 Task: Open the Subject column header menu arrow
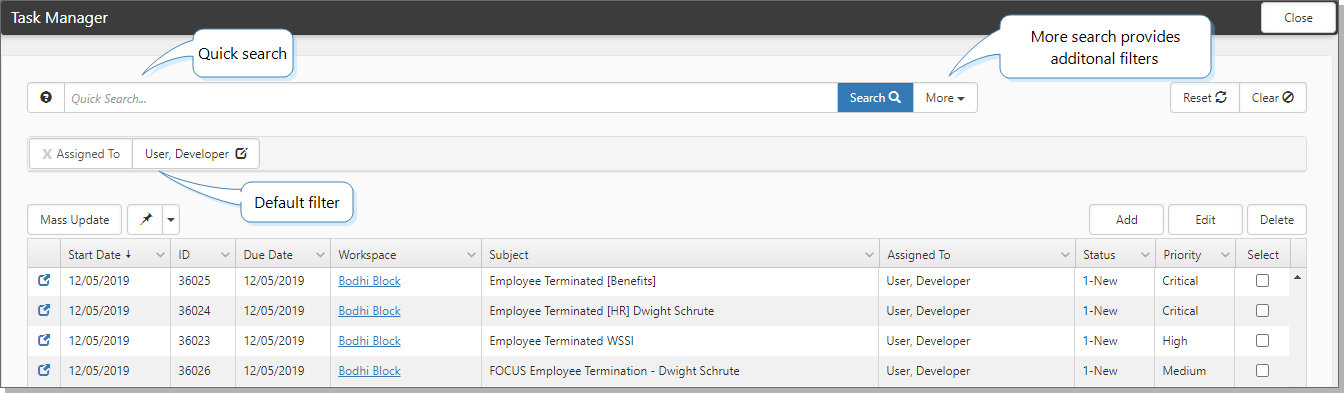[869, 255]
